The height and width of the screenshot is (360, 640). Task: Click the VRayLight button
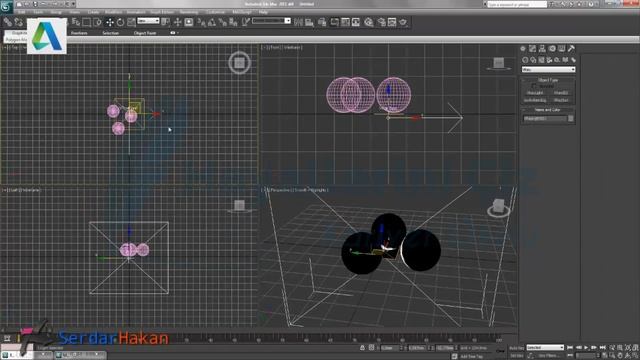pos(535,93)
